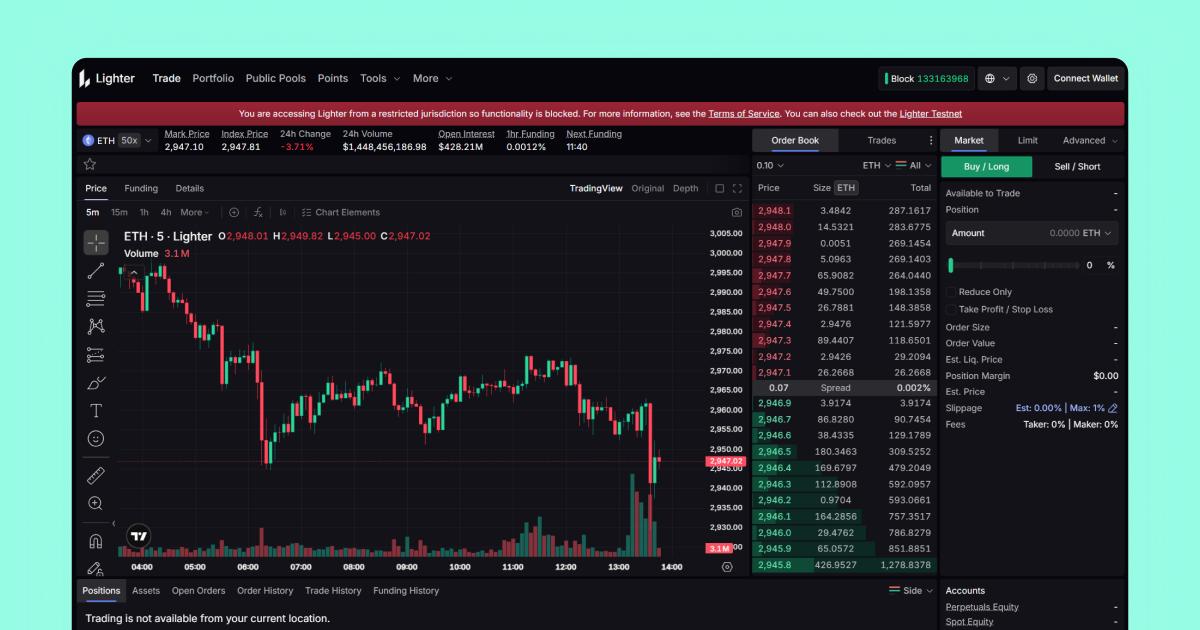Activate the chart zoom-in tool
Viewport: 1200px width, 630px height.
[96, 503]
